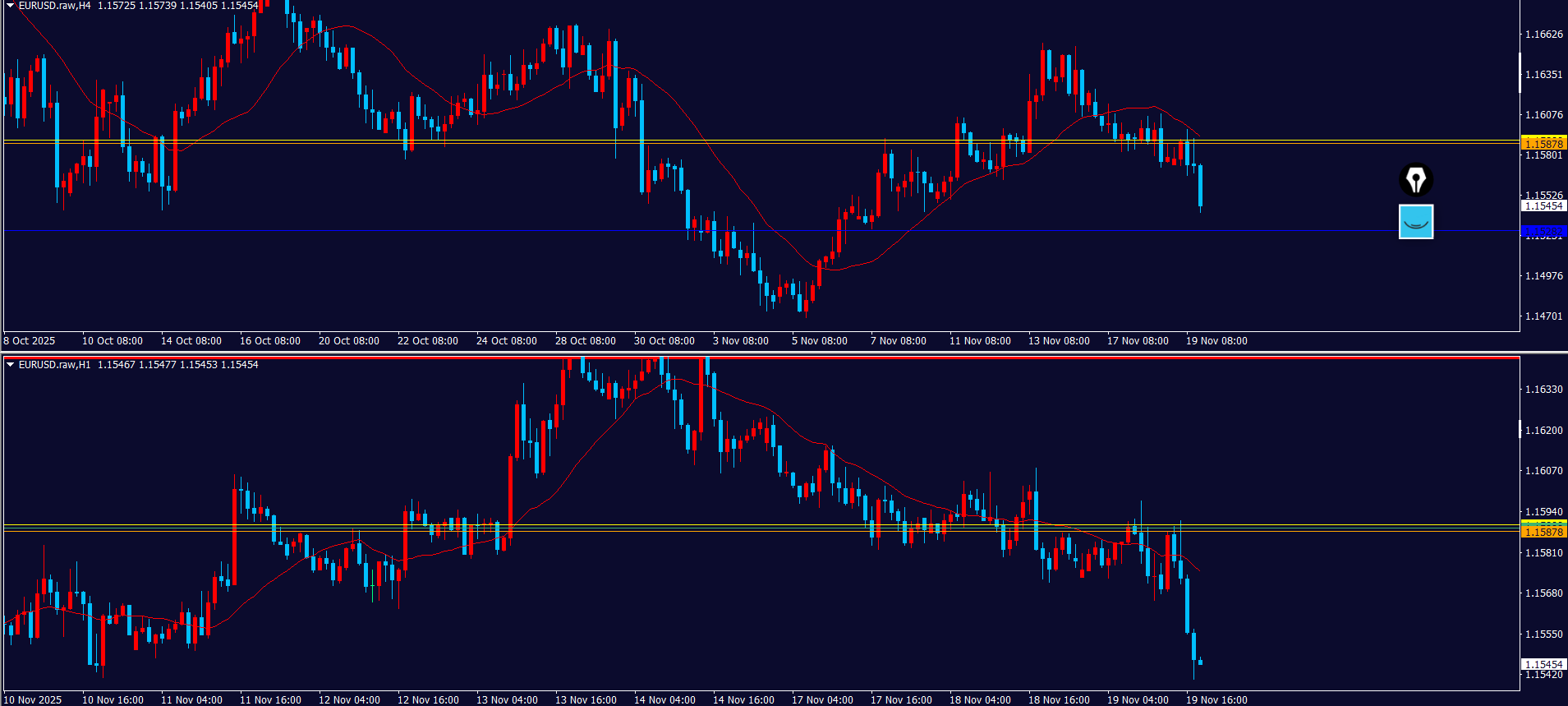Click the 8 Oct 2025 date label
Screen dimensions: 1568x706
tap(30, 341)
